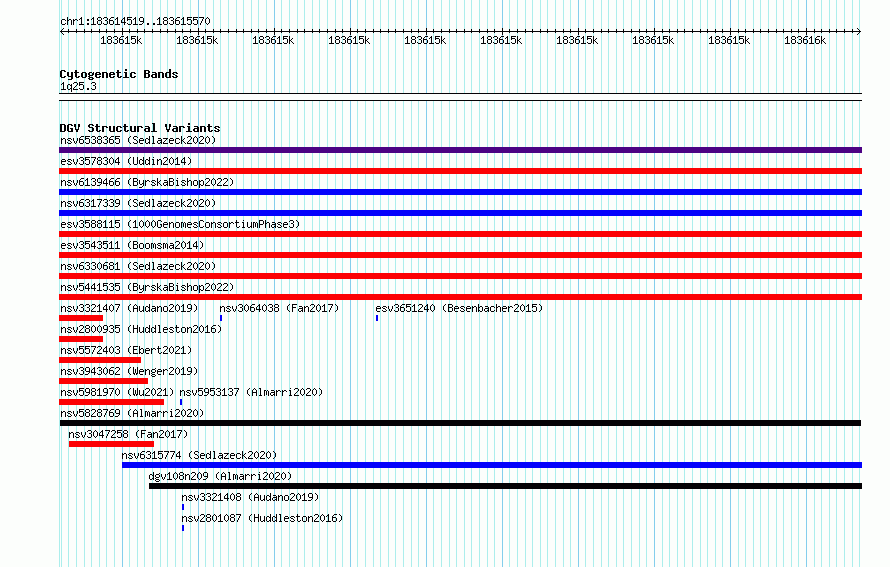Open the esv3651240 (Besenbacher2015) label
Image resolution: width=890 pixels, height=567 pixels.
pos(459,308)
